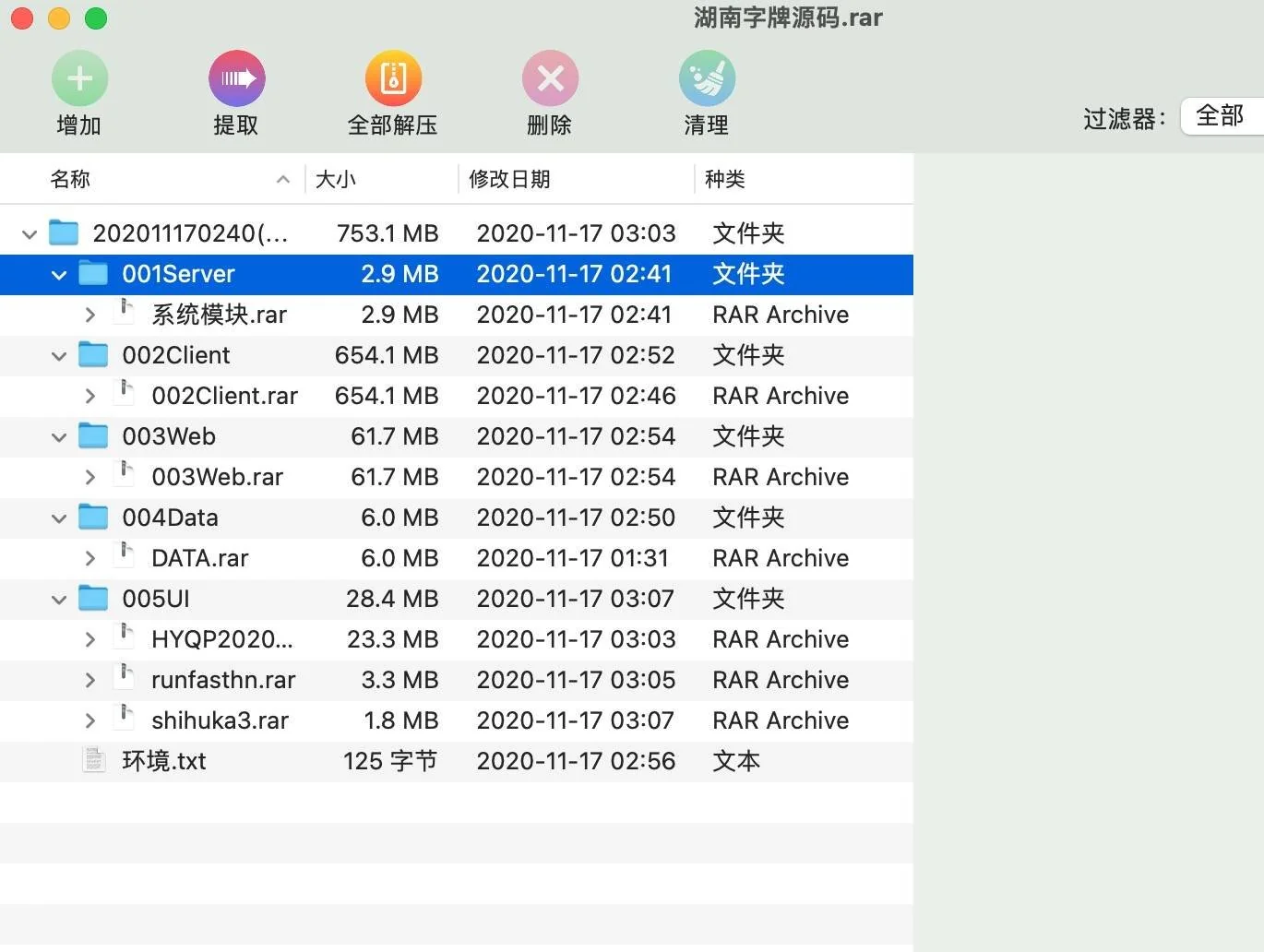Screen dimensions: 1264x952
Task: Select the 环境.txt text file icon
Action: tap(94, 760)
